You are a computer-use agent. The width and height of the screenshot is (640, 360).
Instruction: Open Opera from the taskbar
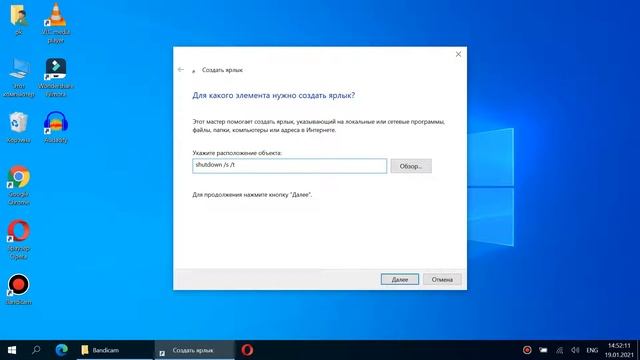[x=247, y=350]
